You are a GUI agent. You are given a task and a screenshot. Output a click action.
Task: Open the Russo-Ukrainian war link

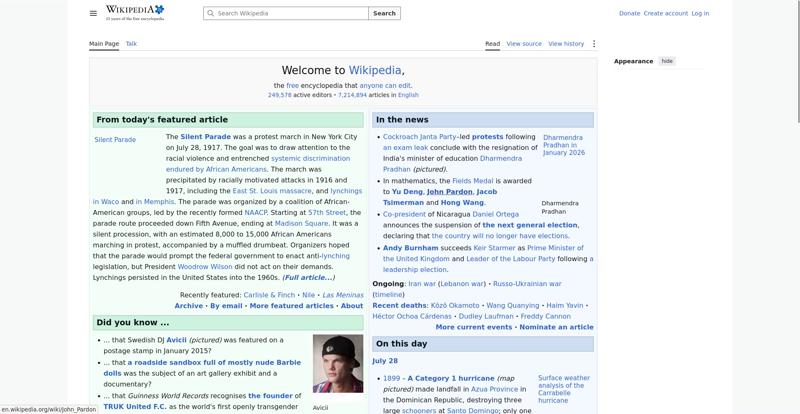(527, 284)
